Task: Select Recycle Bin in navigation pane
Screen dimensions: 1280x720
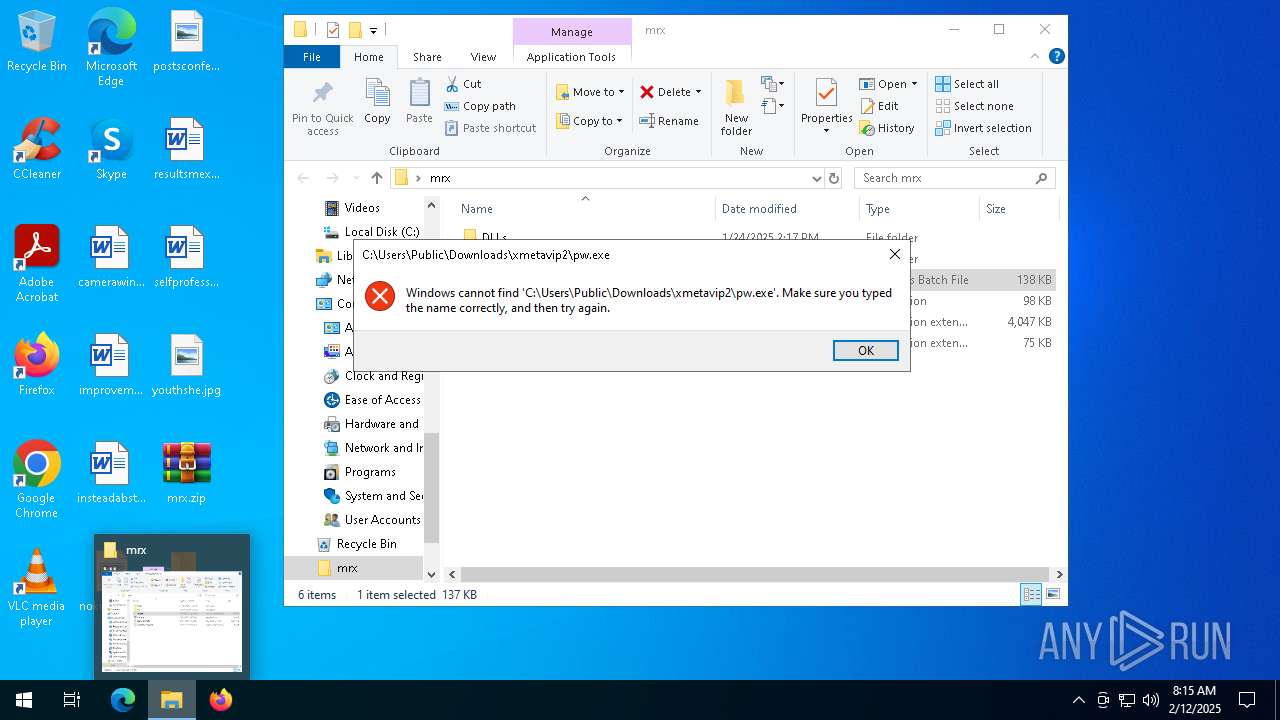Action: (x=357, y=544)
